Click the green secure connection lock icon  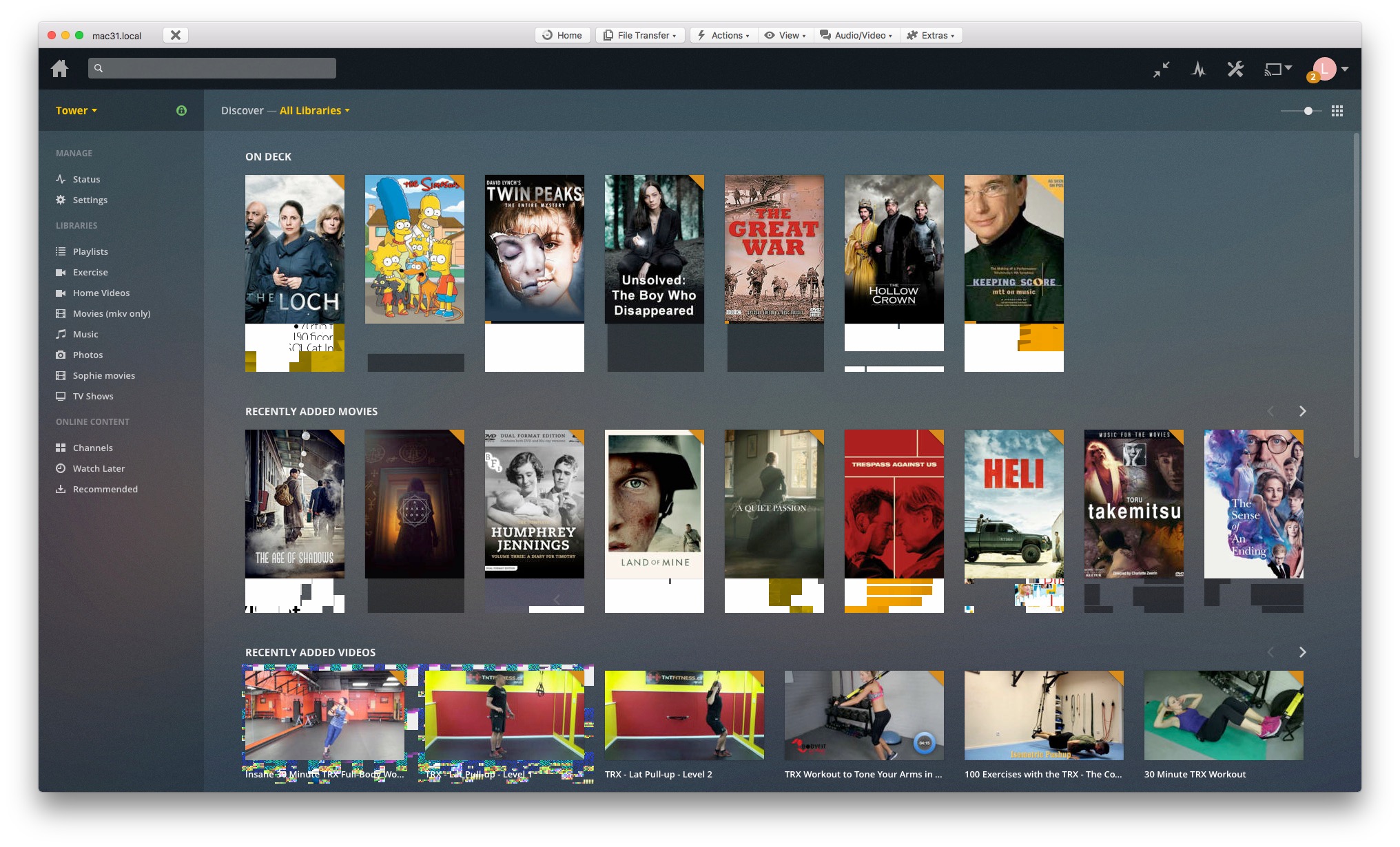pos(181,110)
